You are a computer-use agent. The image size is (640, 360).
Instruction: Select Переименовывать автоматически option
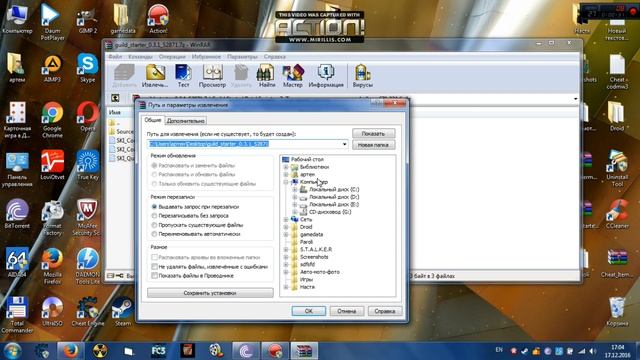pos(154,234)
